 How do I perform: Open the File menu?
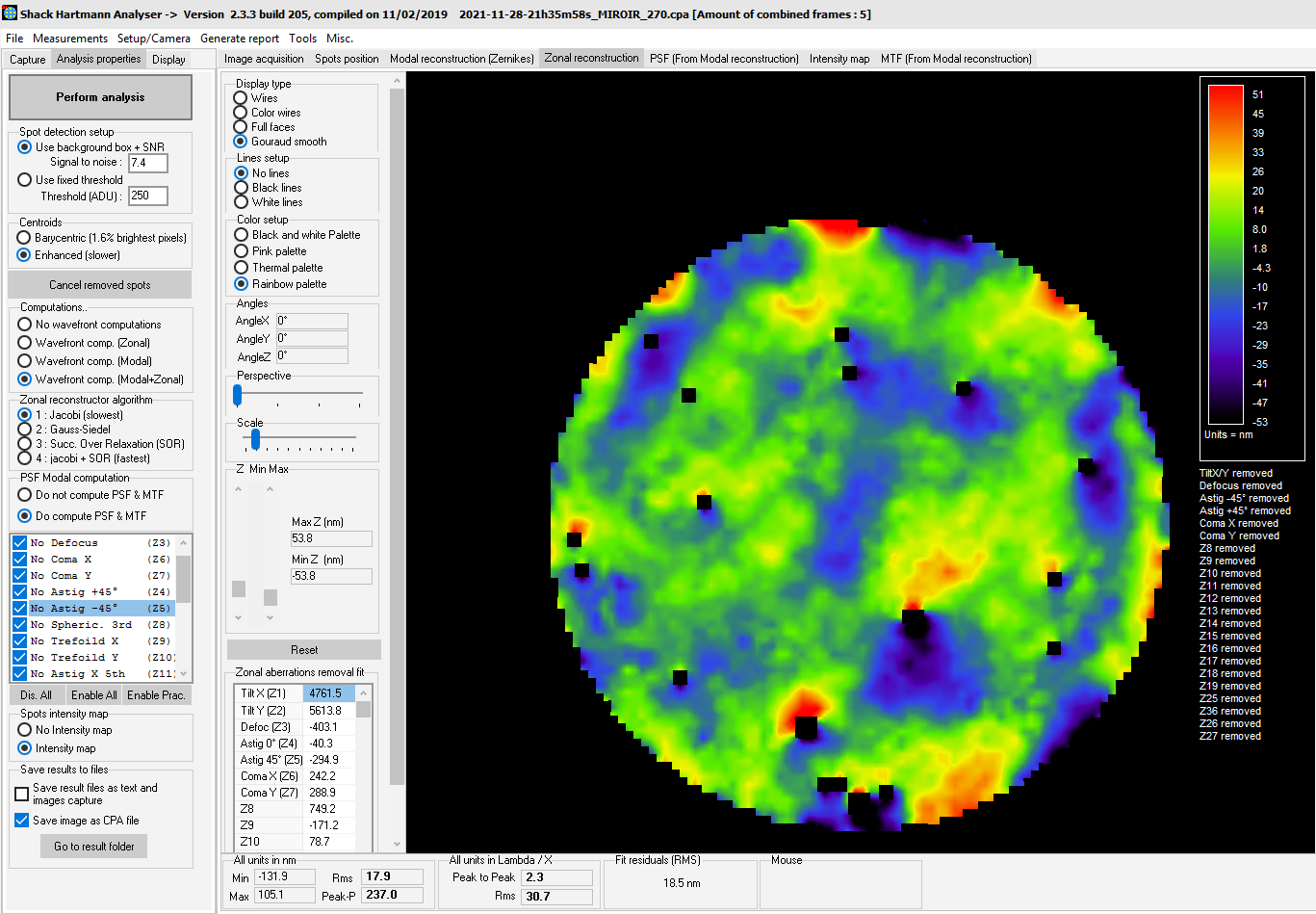(14, 39)
